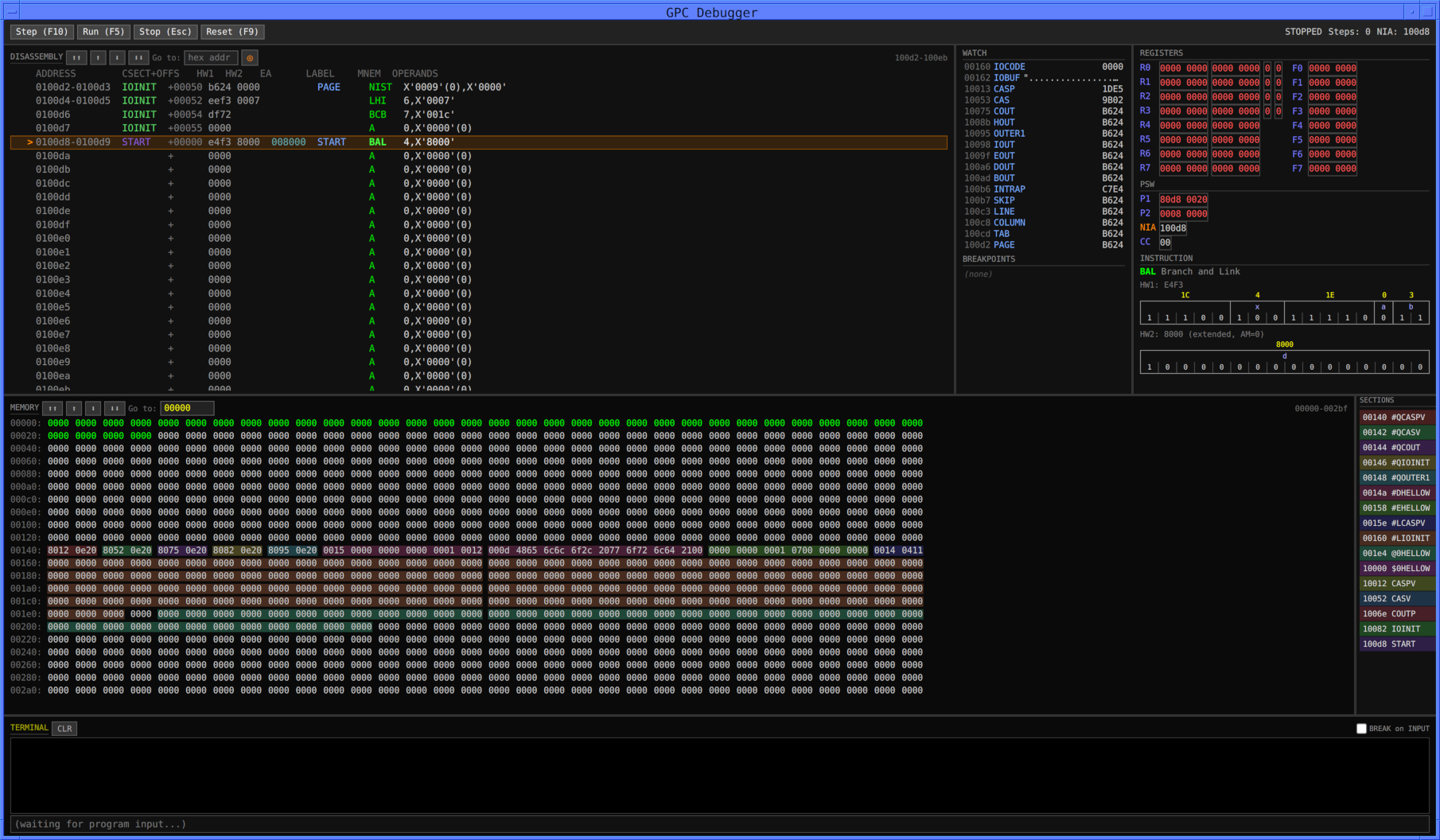Viewport: 1440px width, 840px height.
Task: Click memory page-up double arrow button
Action: click(x=53, y=408)
